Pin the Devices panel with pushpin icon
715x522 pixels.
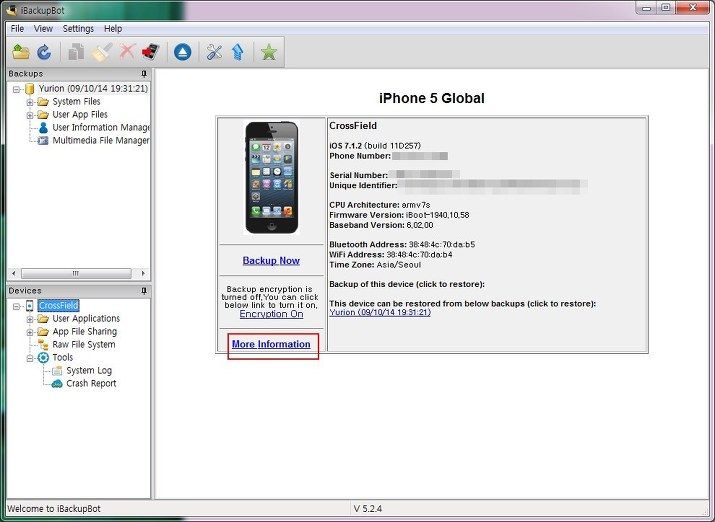click(x=144, y=291)
